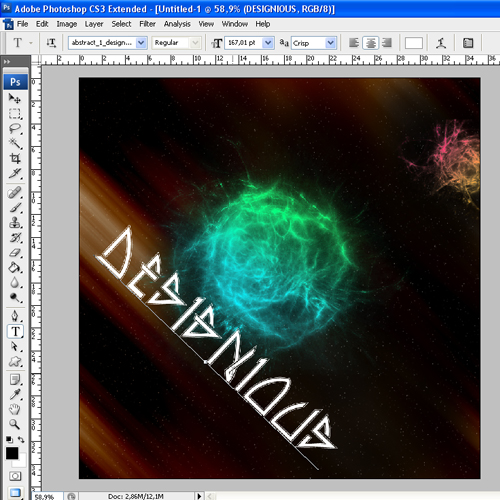This screenshot has height=500, width=500.
Task: Click the white background color swatch
Action: [21, 462]
